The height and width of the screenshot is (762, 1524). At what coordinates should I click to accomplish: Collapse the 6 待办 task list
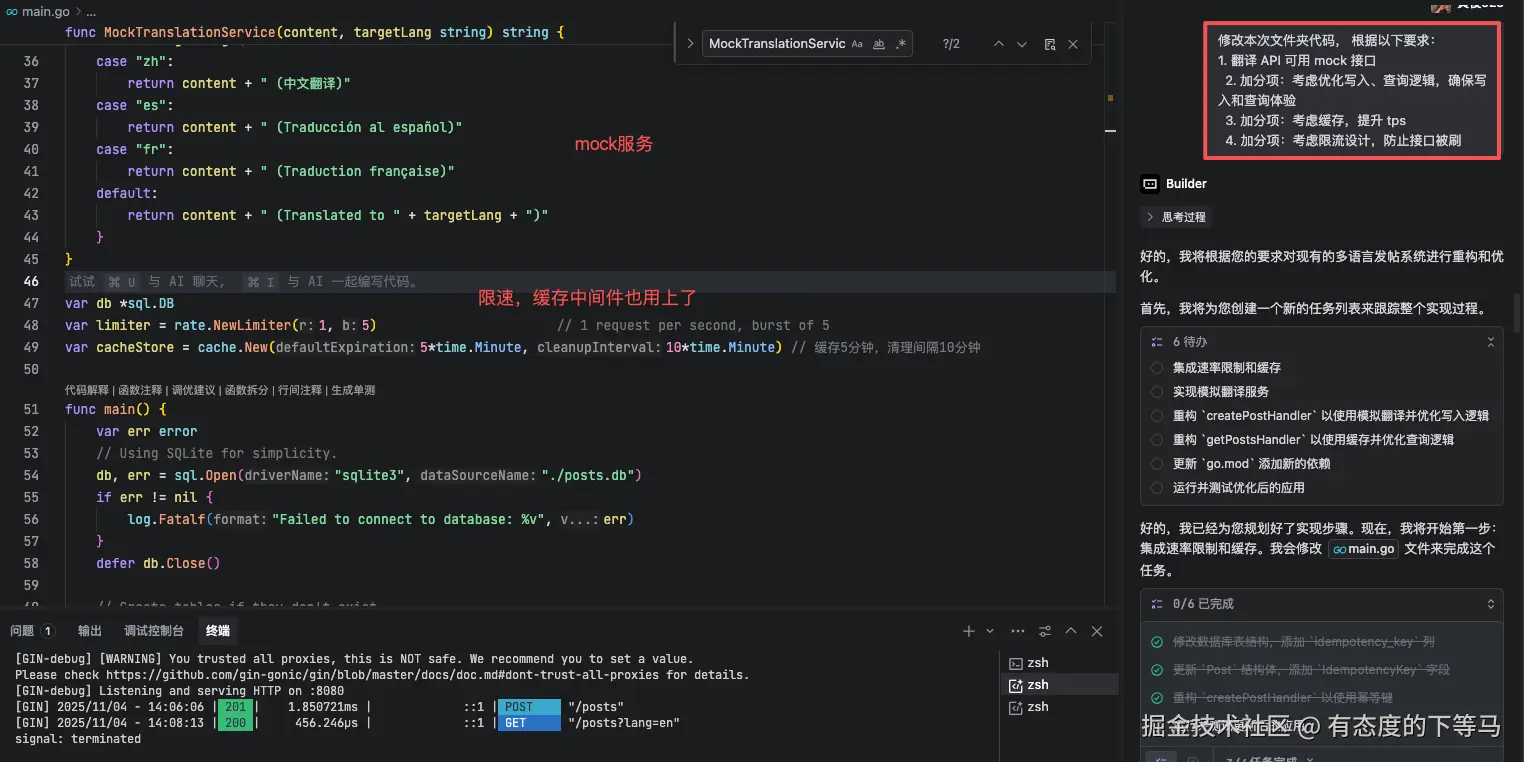[1490, 342]
